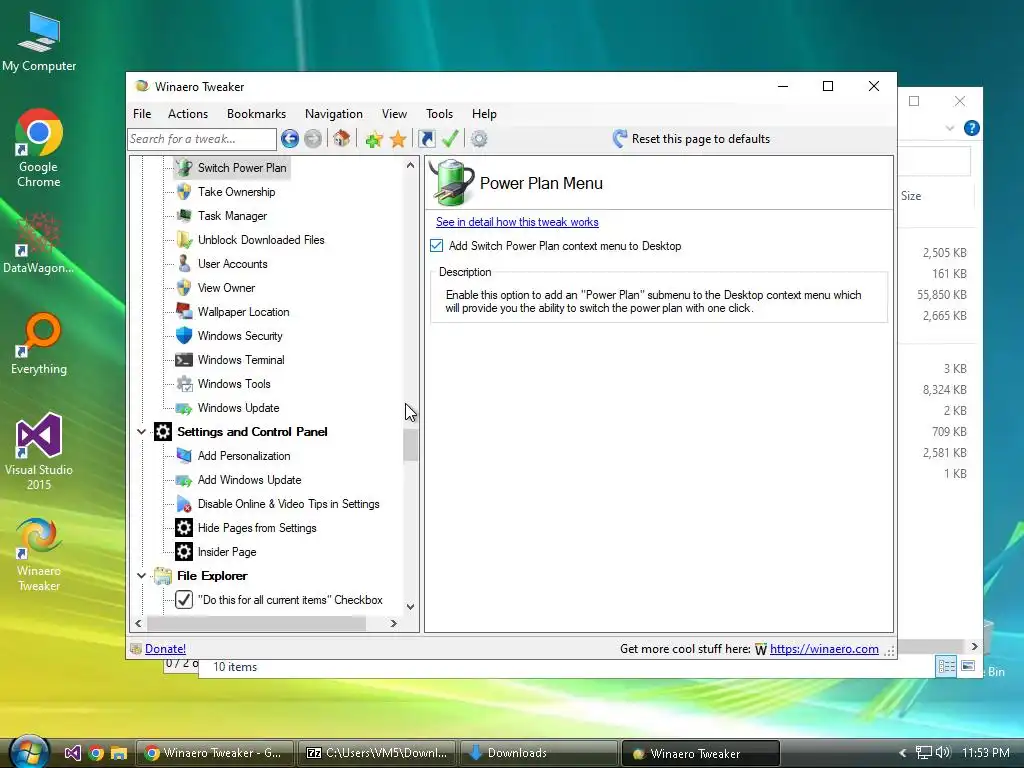The height and width of the screenshot is (768, 1024).
Task: Open the Actions menu
Action: (x=188, y=114)
